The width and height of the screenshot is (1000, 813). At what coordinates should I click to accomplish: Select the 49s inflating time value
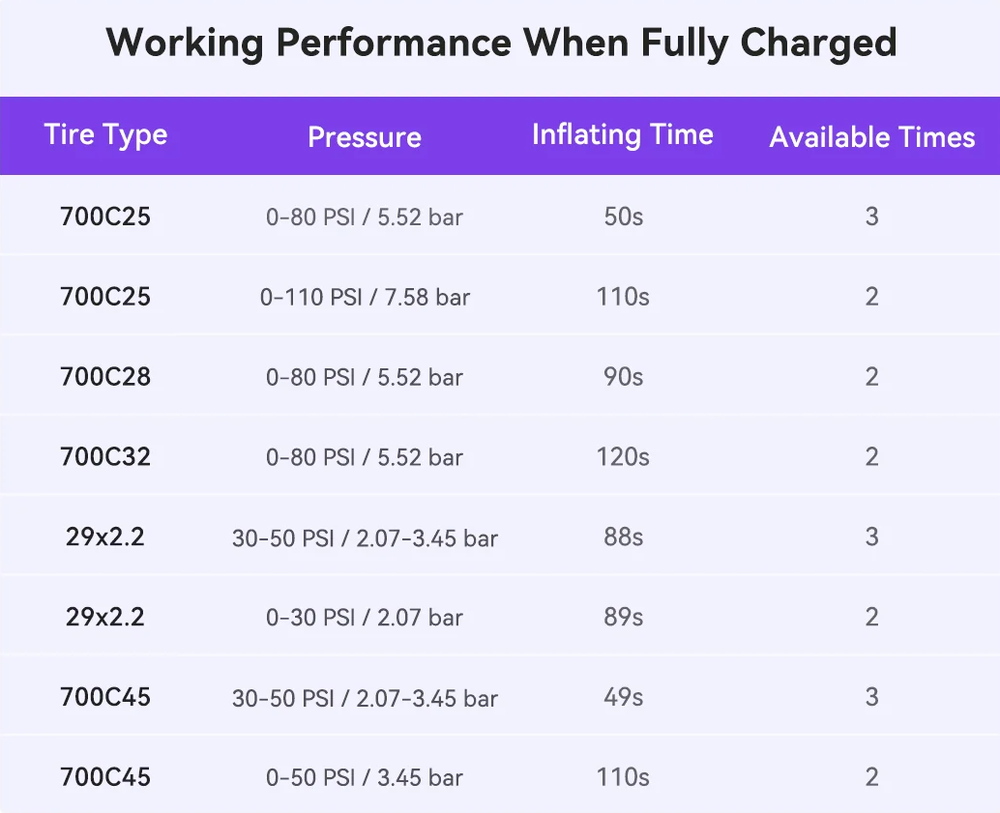point(623,697)
